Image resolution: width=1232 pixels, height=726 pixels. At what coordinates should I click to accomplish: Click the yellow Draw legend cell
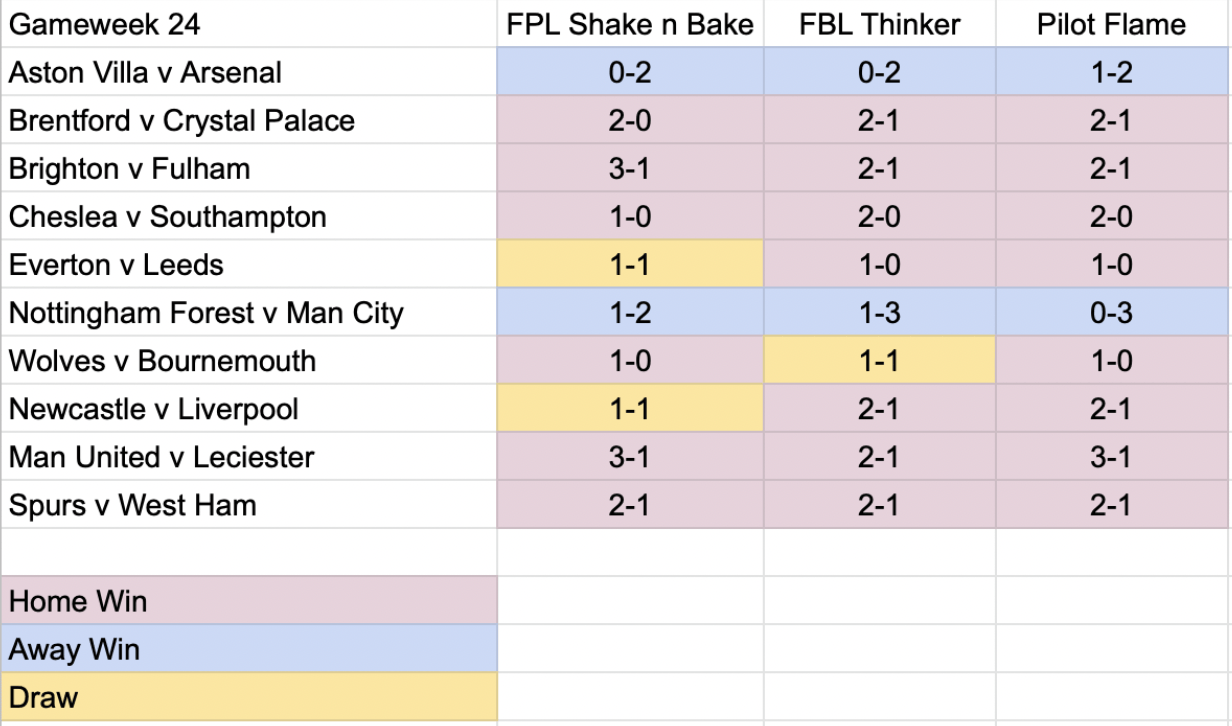[x=249, y=696]
